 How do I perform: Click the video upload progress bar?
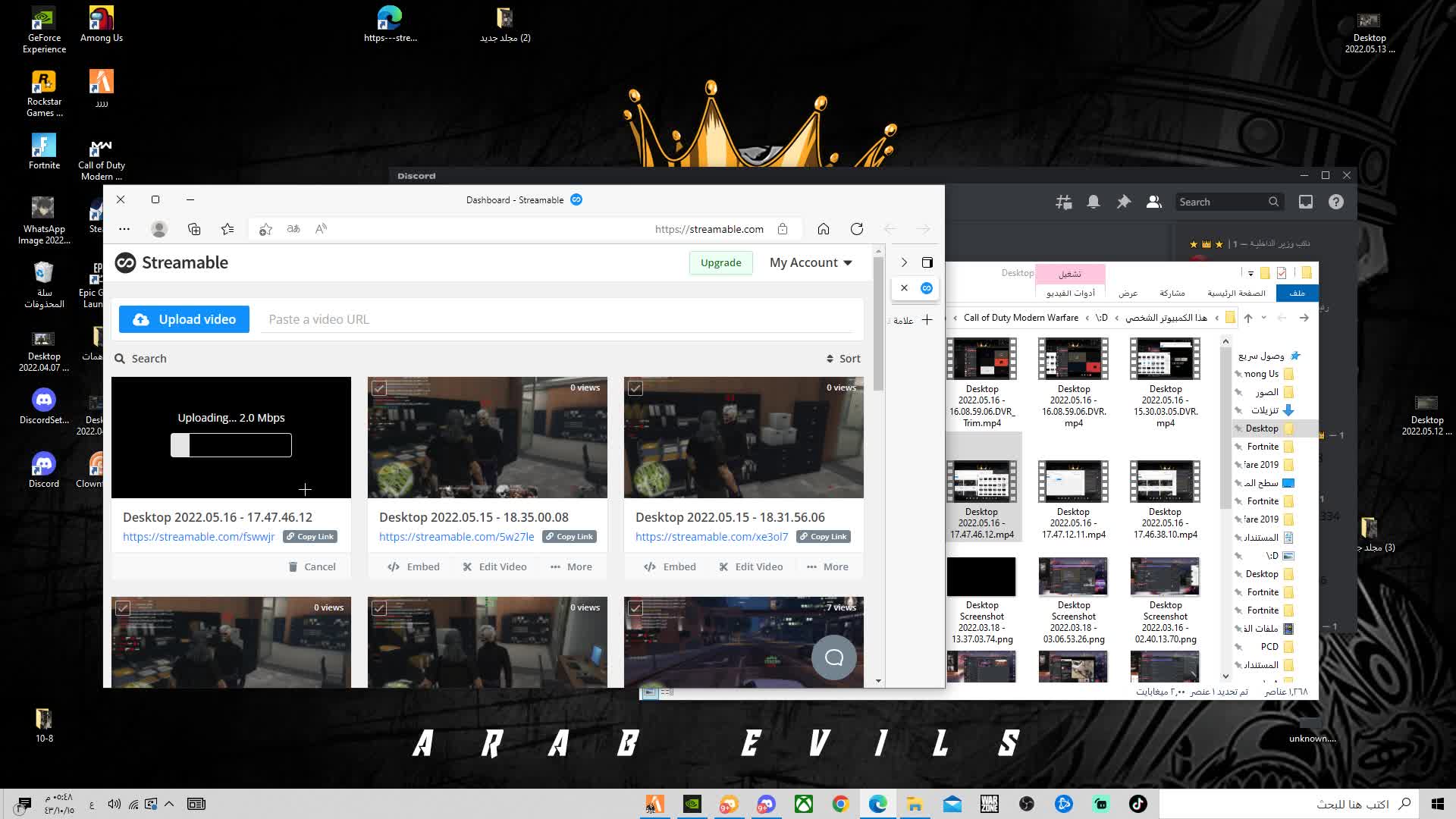pyautogui.click(x=231, y=445)
